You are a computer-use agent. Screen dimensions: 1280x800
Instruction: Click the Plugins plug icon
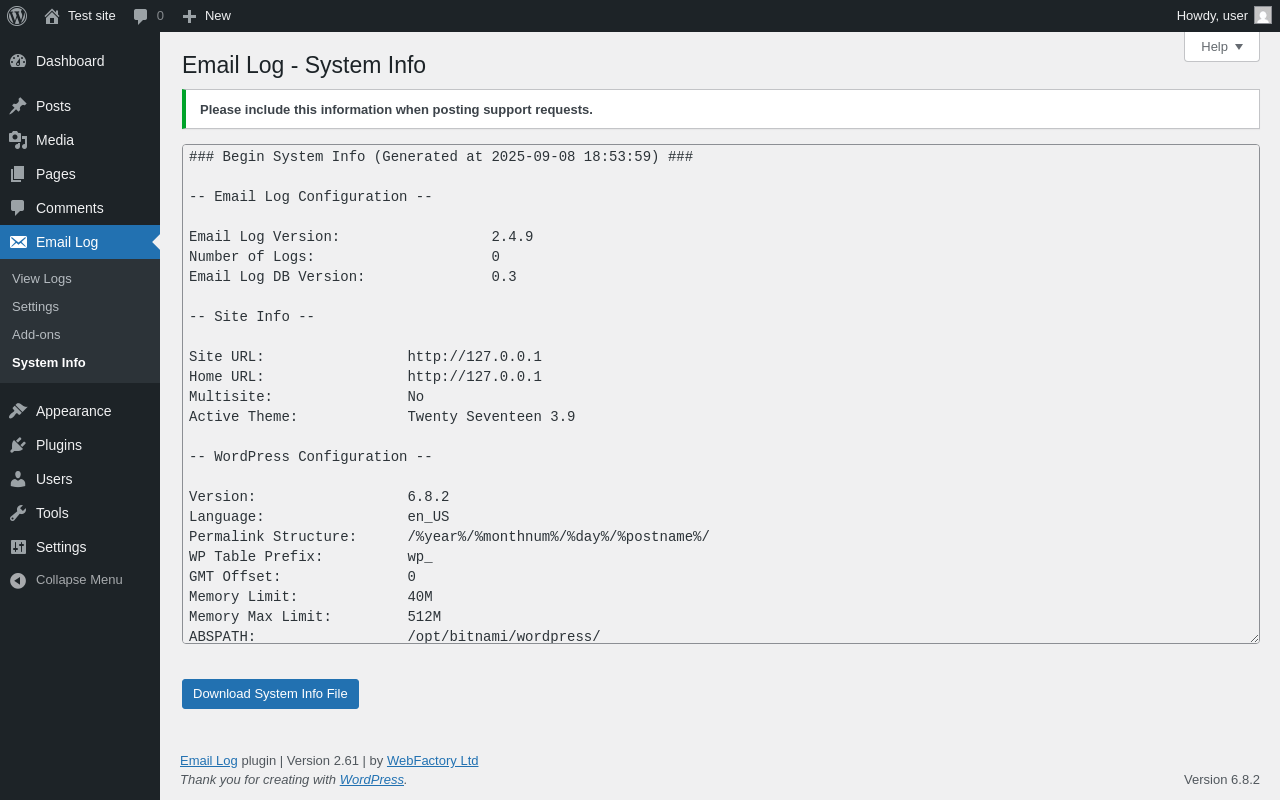18,445
